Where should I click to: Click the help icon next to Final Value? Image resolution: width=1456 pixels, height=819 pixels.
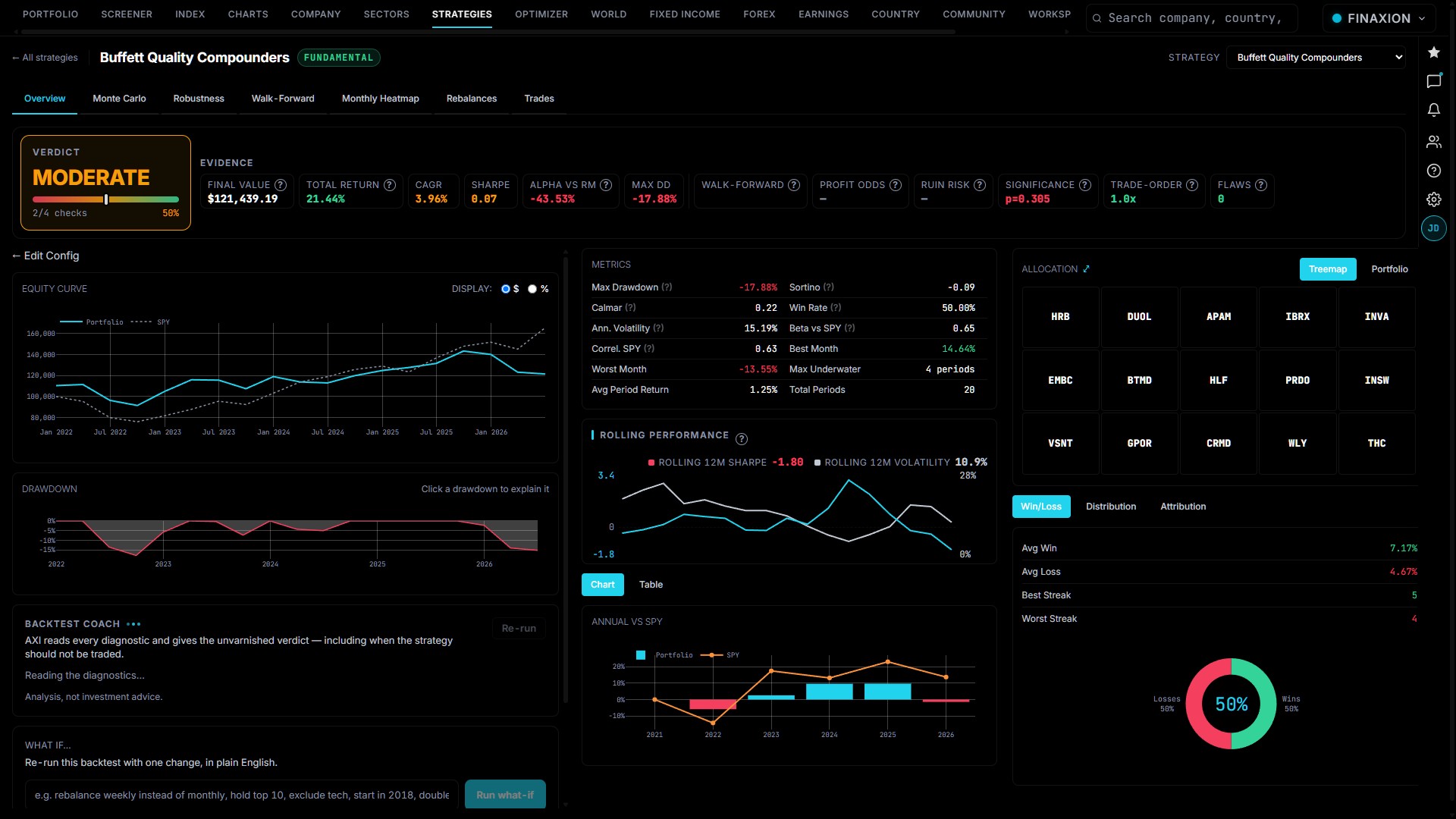281,185
